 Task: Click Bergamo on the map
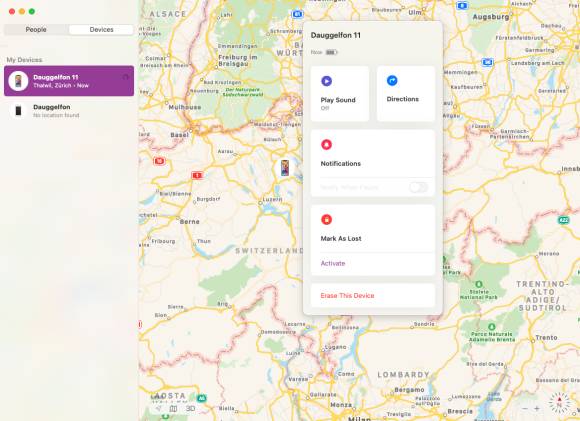pyautogui.click(x=409, y=390)
